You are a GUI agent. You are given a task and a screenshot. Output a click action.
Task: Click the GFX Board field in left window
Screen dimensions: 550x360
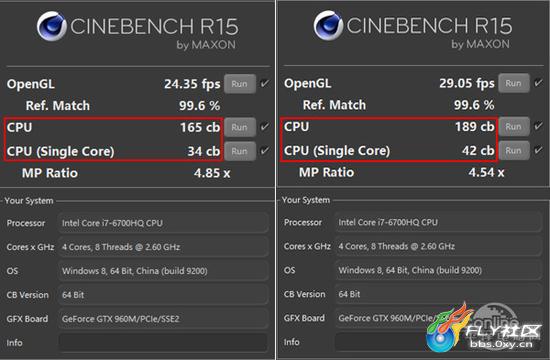163,319
